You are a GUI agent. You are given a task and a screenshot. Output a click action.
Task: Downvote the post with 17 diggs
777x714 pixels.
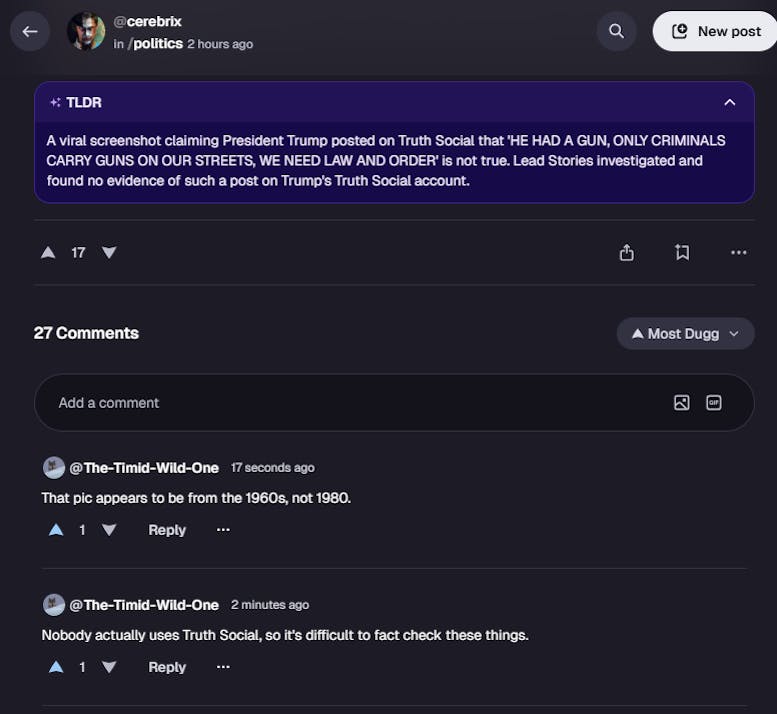click(109, 253)
